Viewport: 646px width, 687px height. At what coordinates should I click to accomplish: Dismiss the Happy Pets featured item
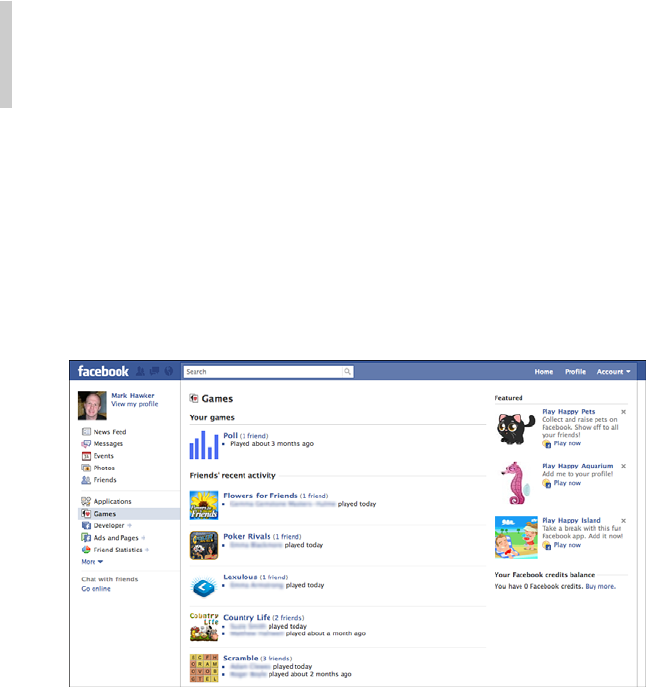(x=623, y=412)
